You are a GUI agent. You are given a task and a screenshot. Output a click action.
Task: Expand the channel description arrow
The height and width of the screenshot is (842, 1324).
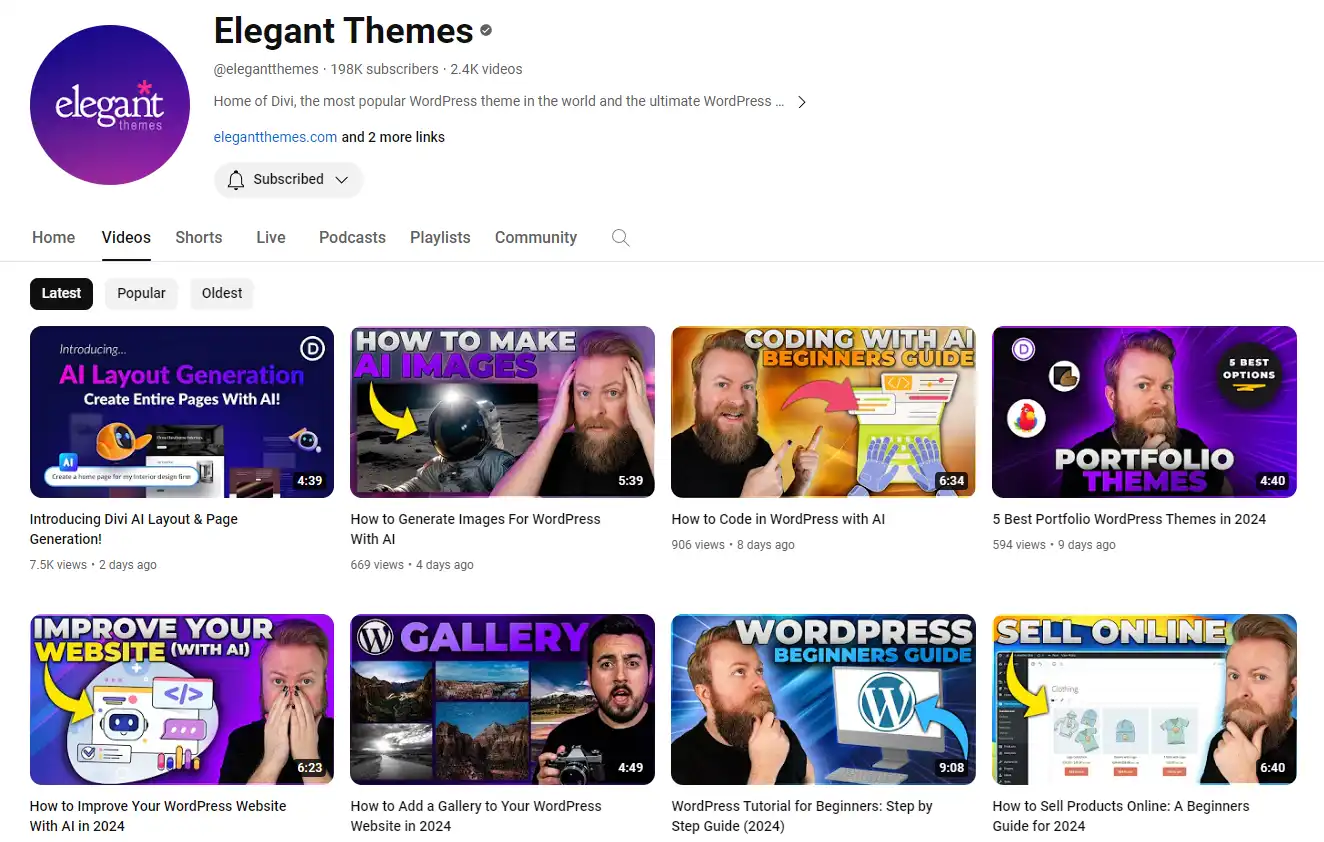[801, 102]
